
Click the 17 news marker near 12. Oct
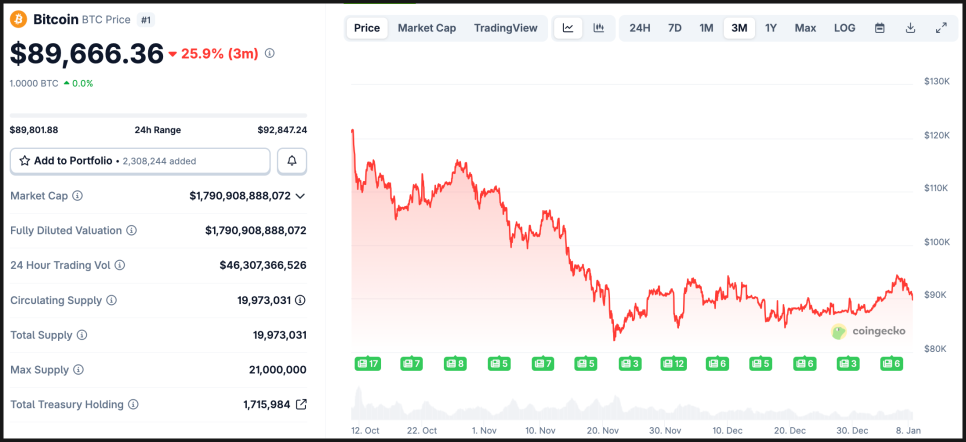tap(367, 363)
